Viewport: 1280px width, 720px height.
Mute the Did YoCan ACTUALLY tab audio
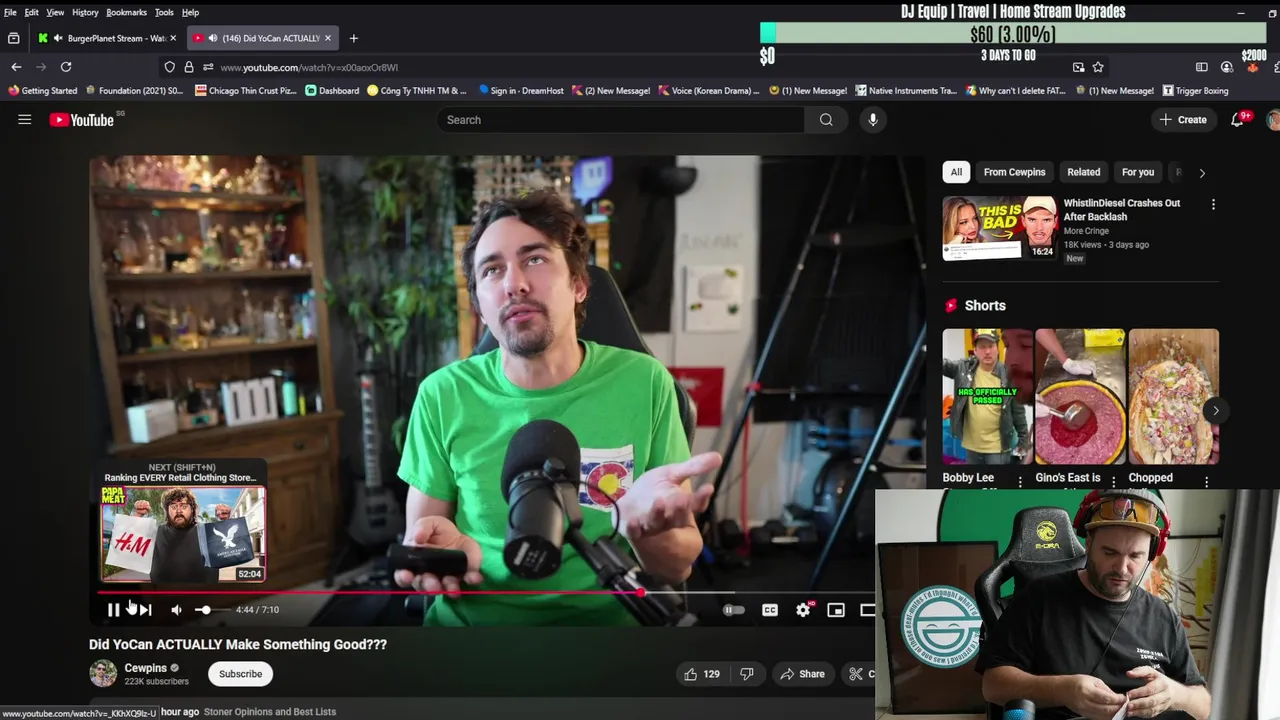[212, 38]
